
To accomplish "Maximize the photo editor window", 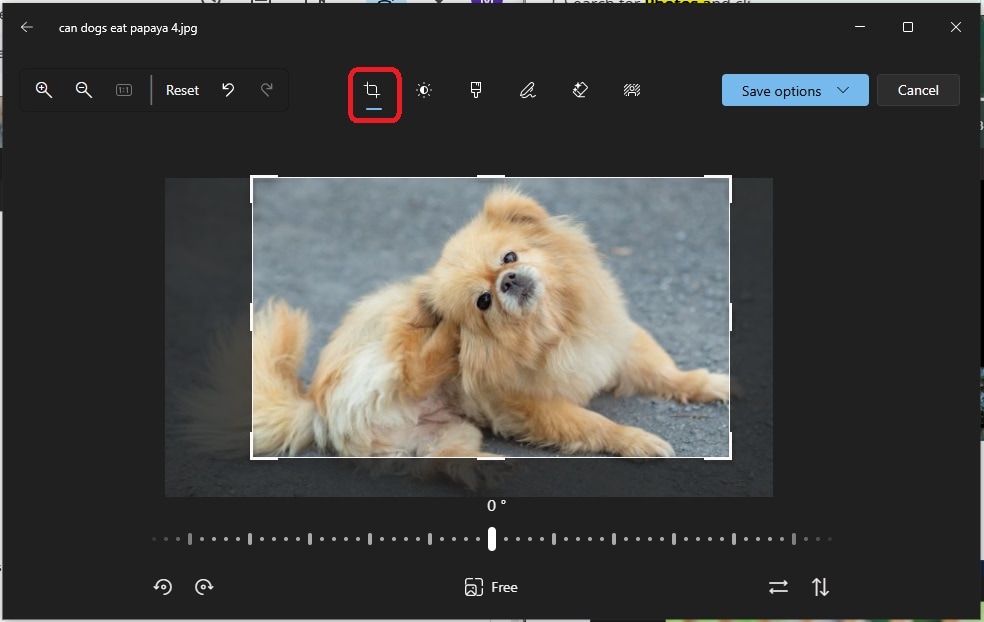I will 907,27.
